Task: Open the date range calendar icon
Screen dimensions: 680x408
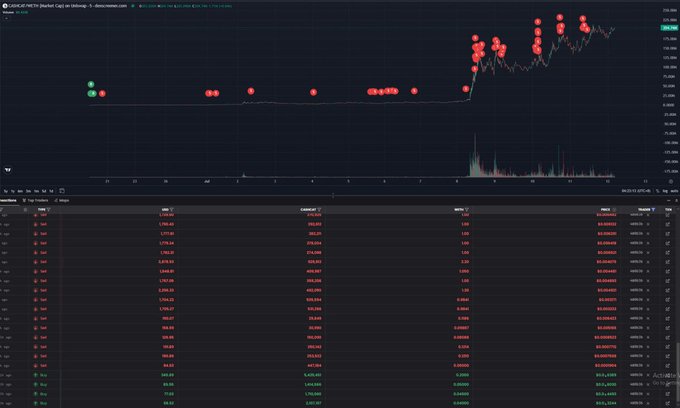Action: 62,191
